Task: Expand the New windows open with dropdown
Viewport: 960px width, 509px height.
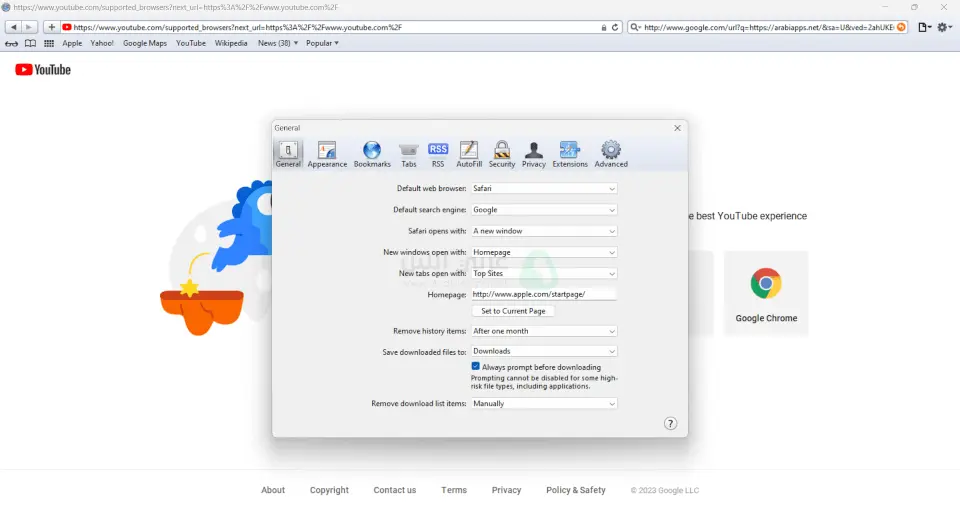Action: tap(544, 252)
